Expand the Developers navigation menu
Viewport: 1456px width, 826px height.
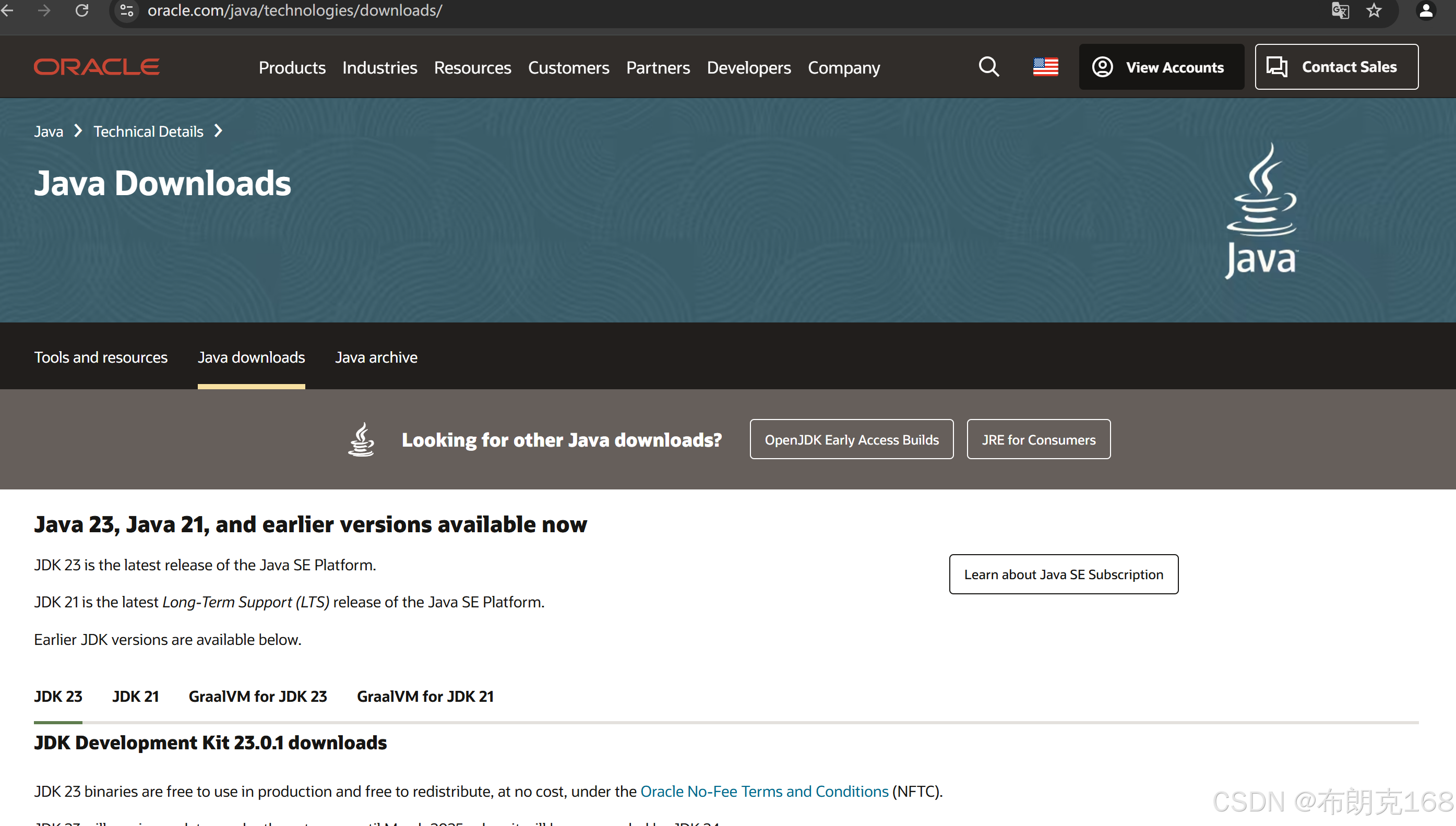pos(748,67)
